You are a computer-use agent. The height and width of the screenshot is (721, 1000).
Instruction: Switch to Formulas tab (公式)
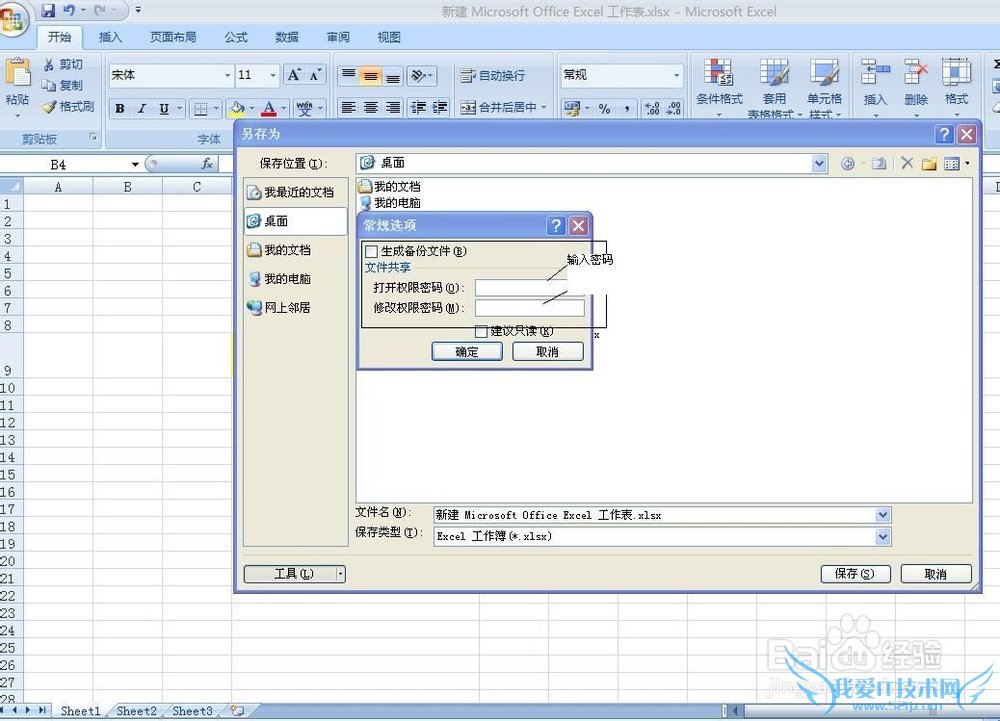pyautogui.click(x=235, y=37)
